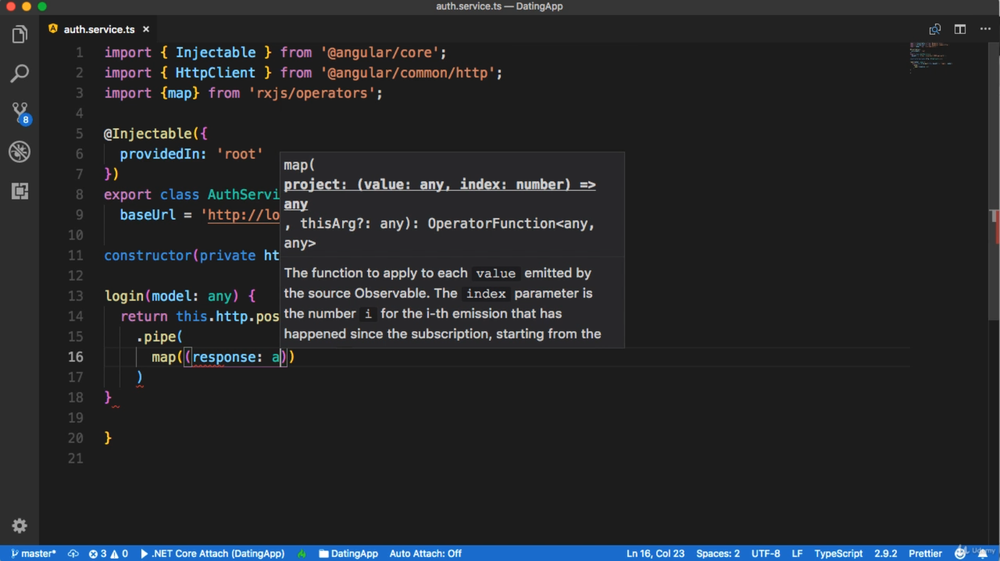Click the synchronize changes cloud icon
This screenshot has width=1000, height=561.
tap(73, 553)
